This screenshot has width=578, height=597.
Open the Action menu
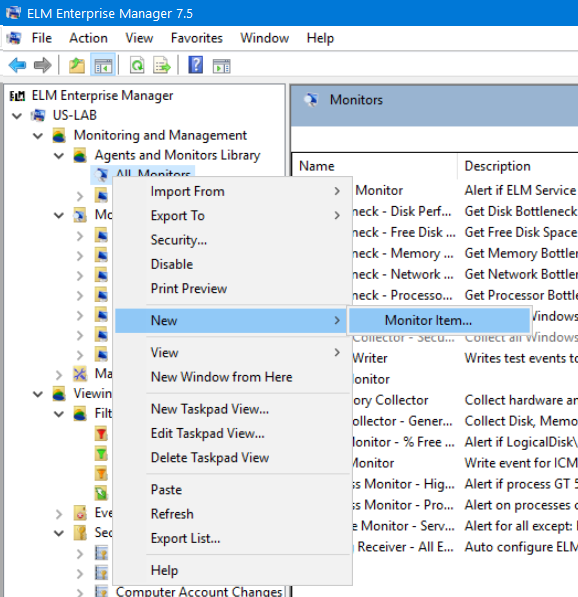click(x=88, y=38)
